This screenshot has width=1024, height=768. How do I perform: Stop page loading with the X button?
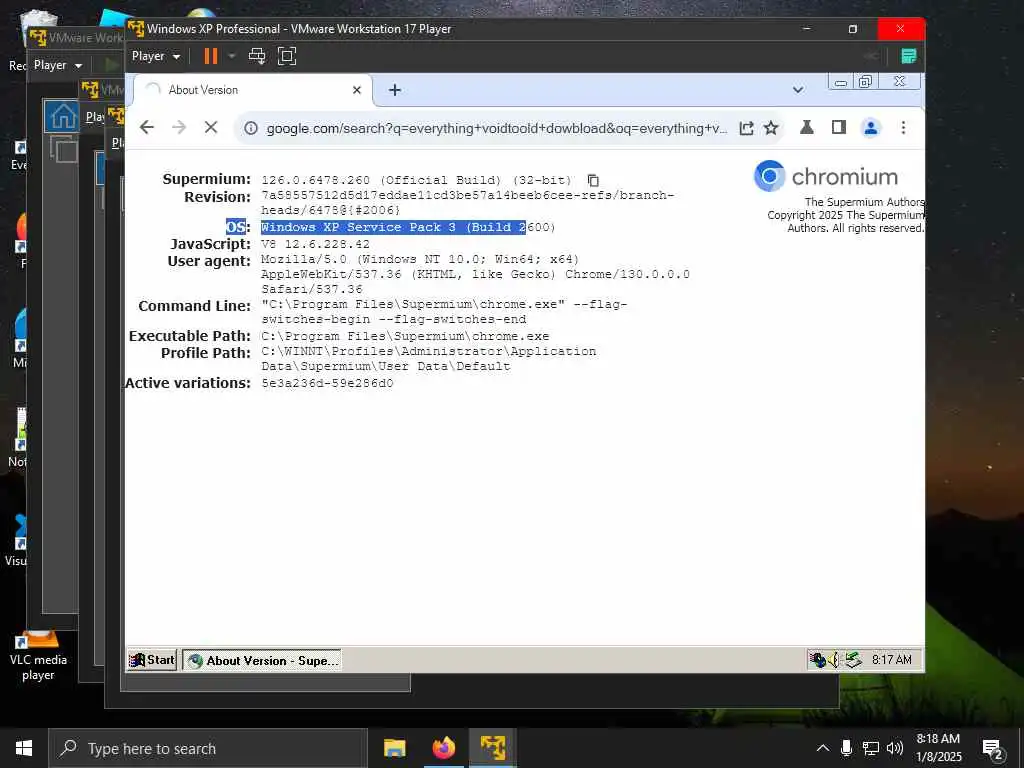click(211, 127)
